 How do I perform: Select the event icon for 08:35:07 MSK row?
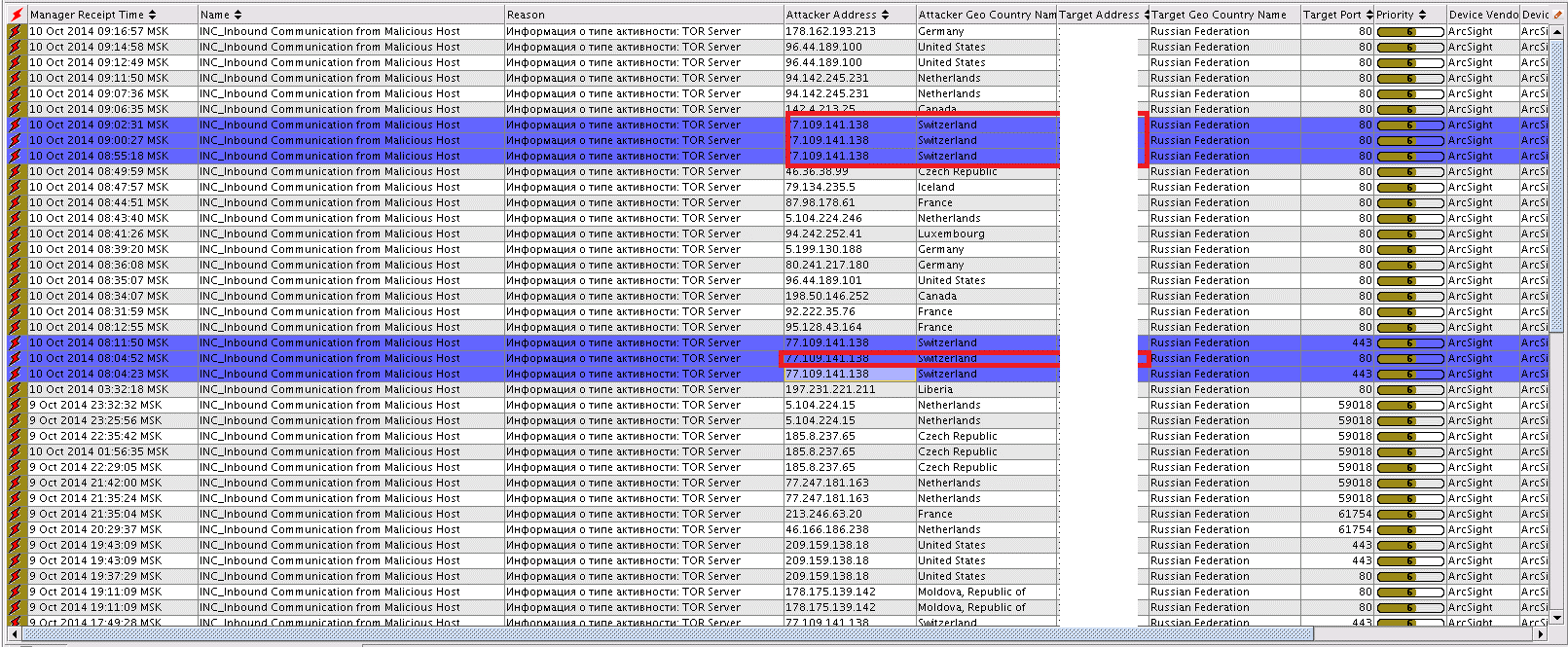pos(15,280)
